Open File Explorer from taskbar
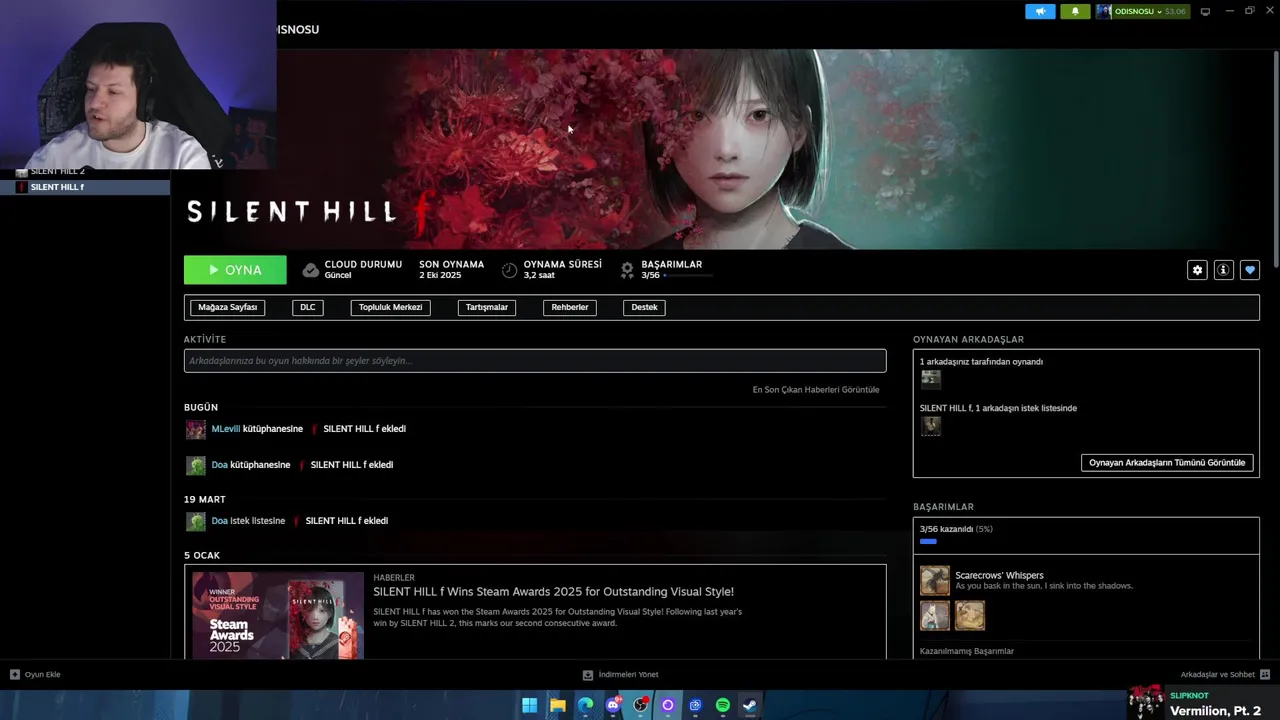Screen dimensions: 1280x720 tap(557, 705)
